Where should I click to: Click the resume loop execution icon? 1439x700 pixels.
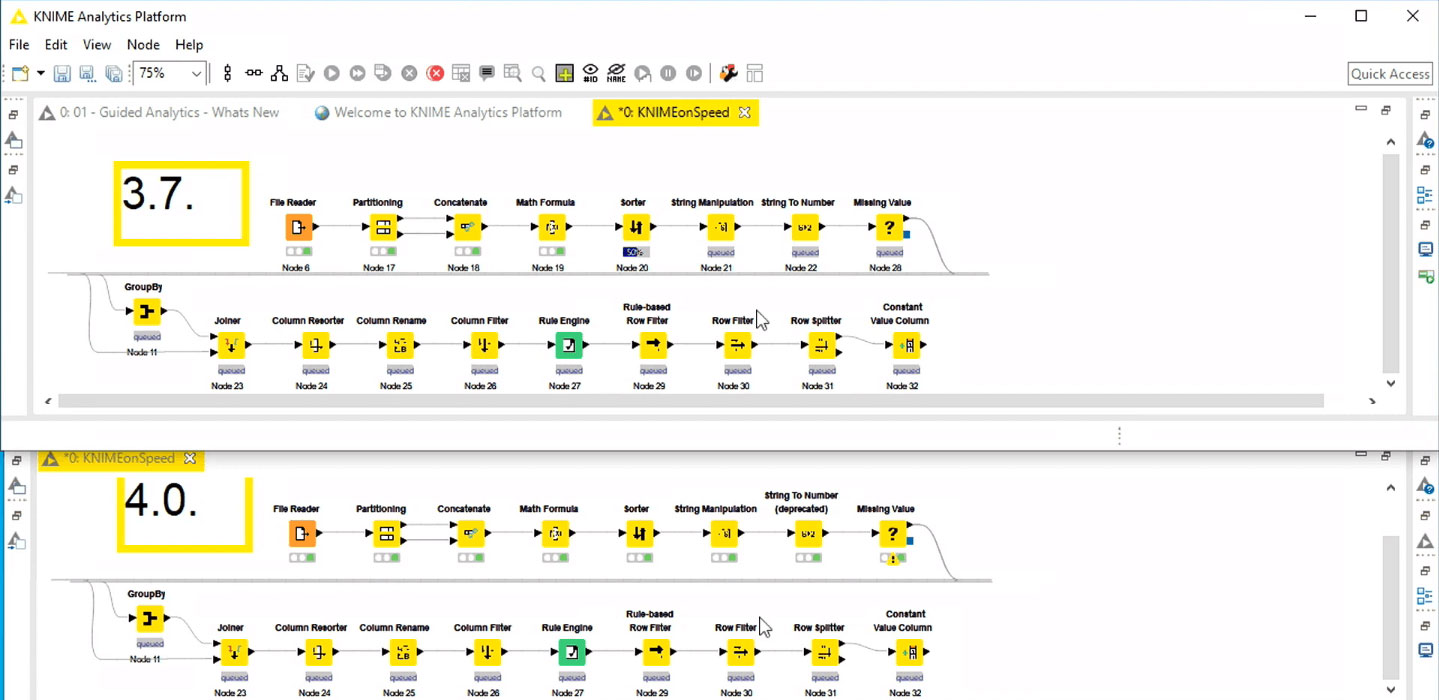(693, 73)
